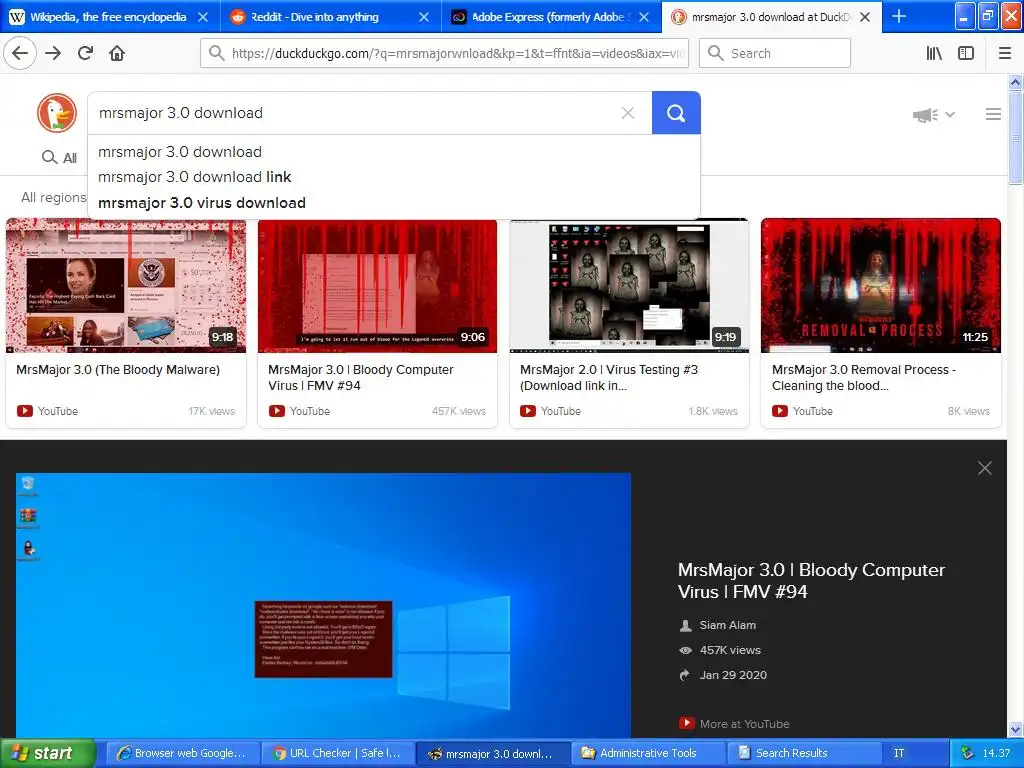Submit search with blue magnifier button
Screen dimensions: 1024x768
(676, 113)
